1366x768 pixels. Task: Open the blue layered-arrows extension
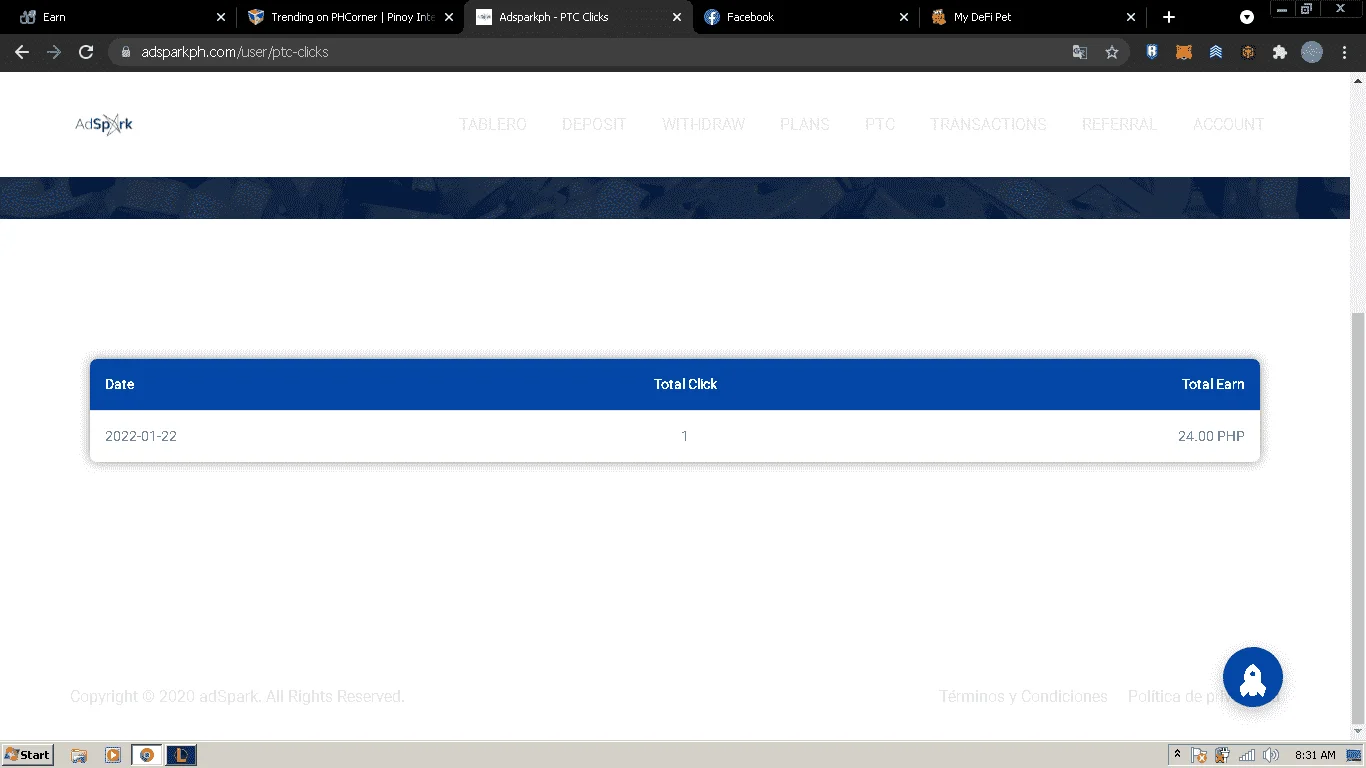tap(1216, 52)
